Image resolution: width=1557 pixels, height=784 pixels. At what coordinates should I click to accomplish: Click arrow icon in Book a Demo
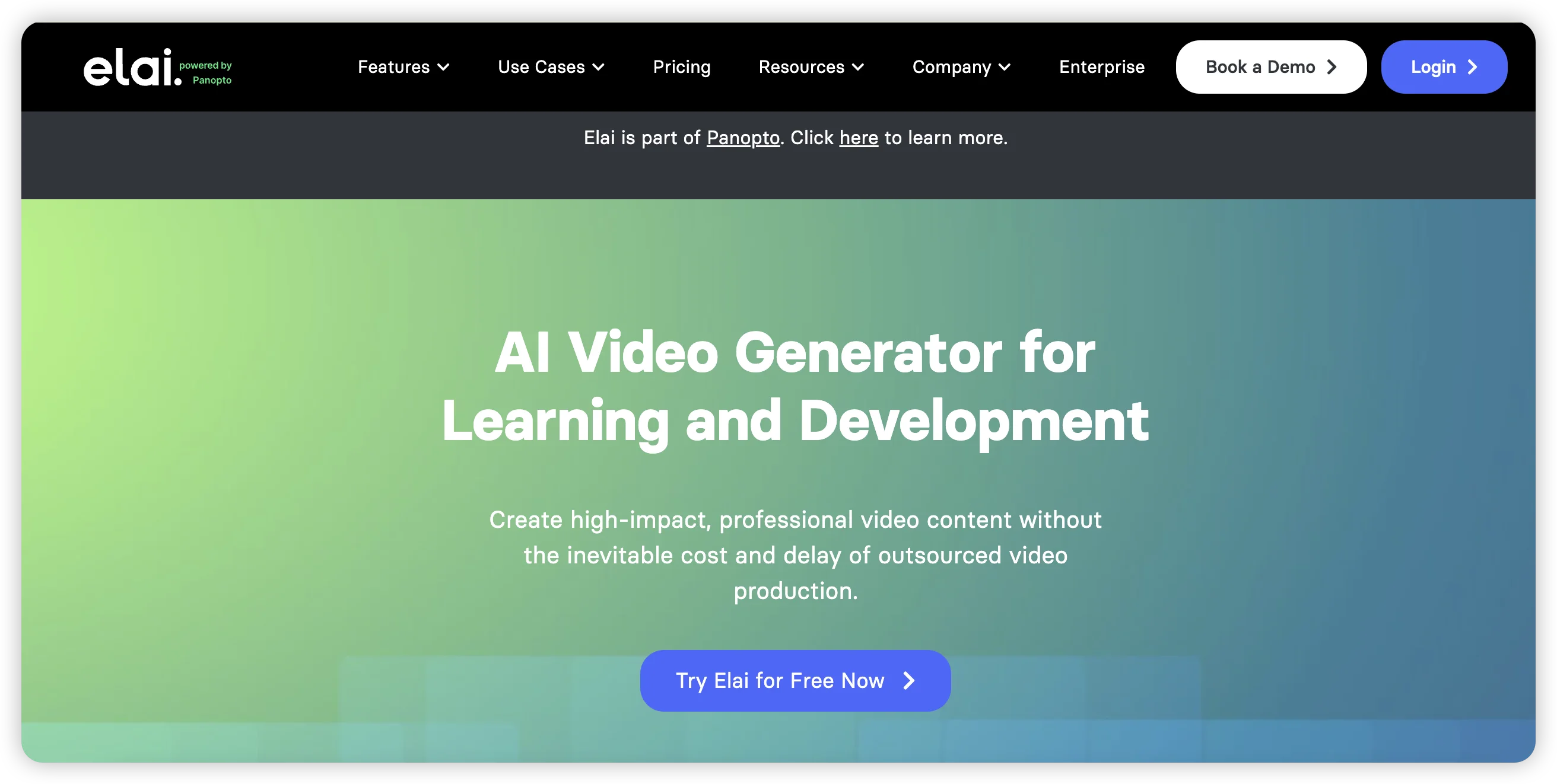click(x=1332, y=67)
